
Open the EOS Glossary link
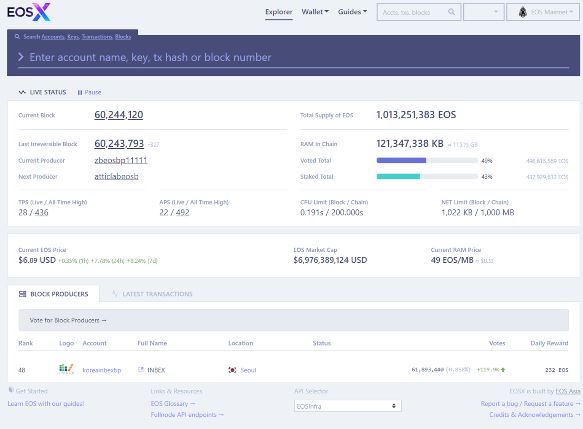point(173,403)
